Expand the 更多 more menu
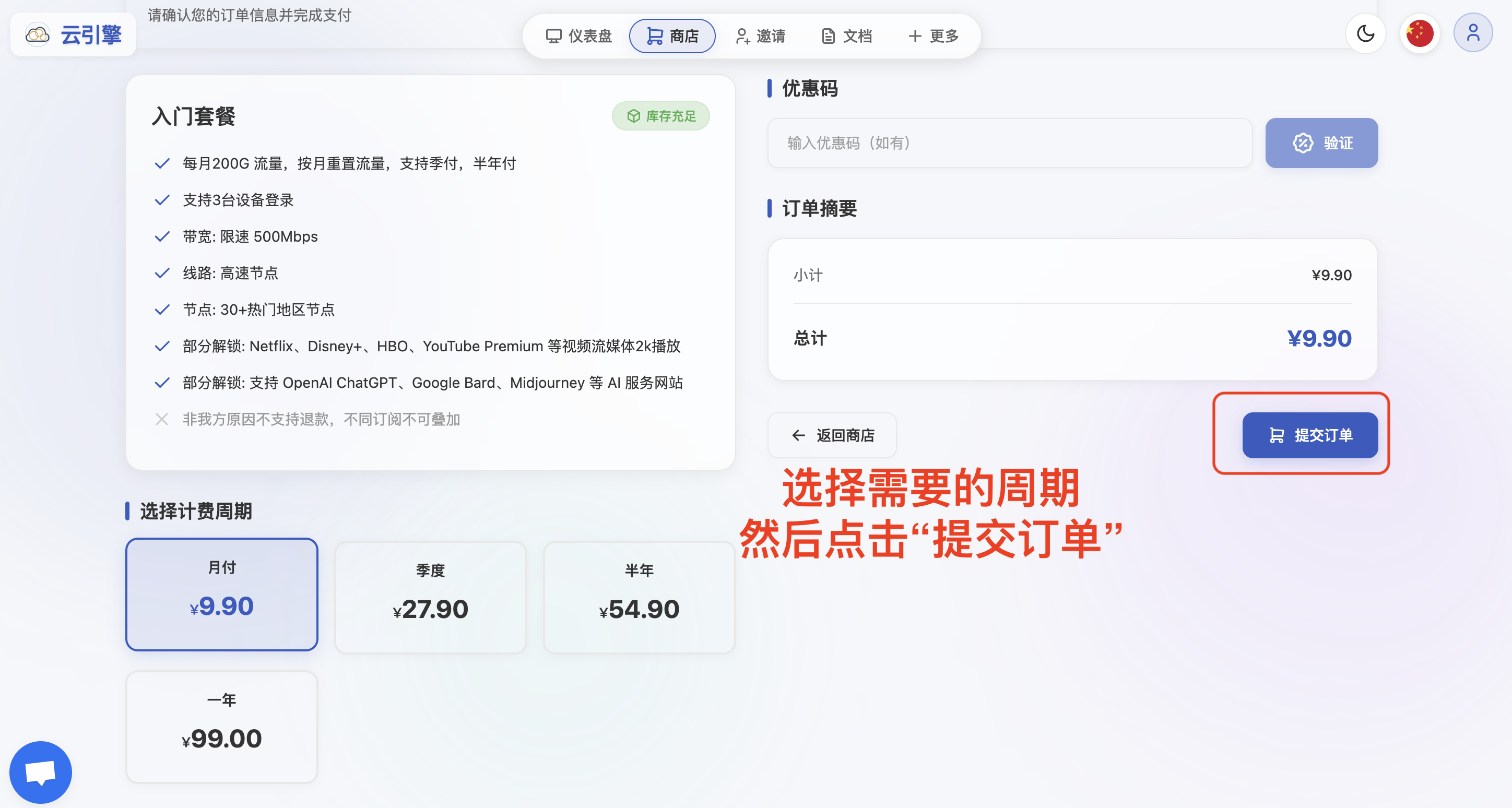 pos(934,37)
